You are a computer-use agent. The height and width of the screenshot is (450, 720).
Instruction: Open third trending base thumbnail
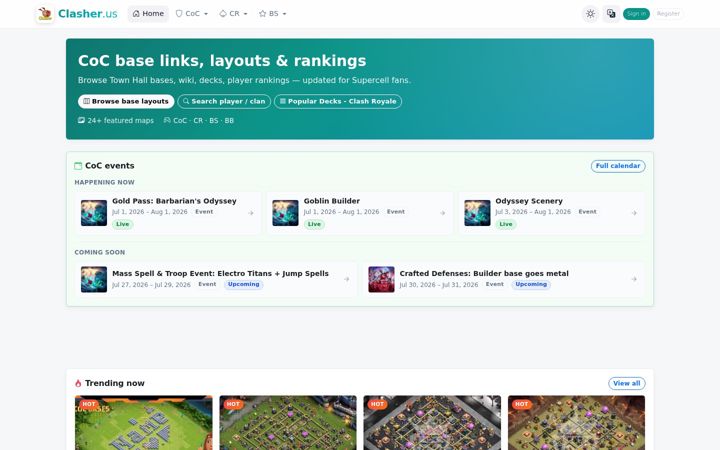click(432, 423)
